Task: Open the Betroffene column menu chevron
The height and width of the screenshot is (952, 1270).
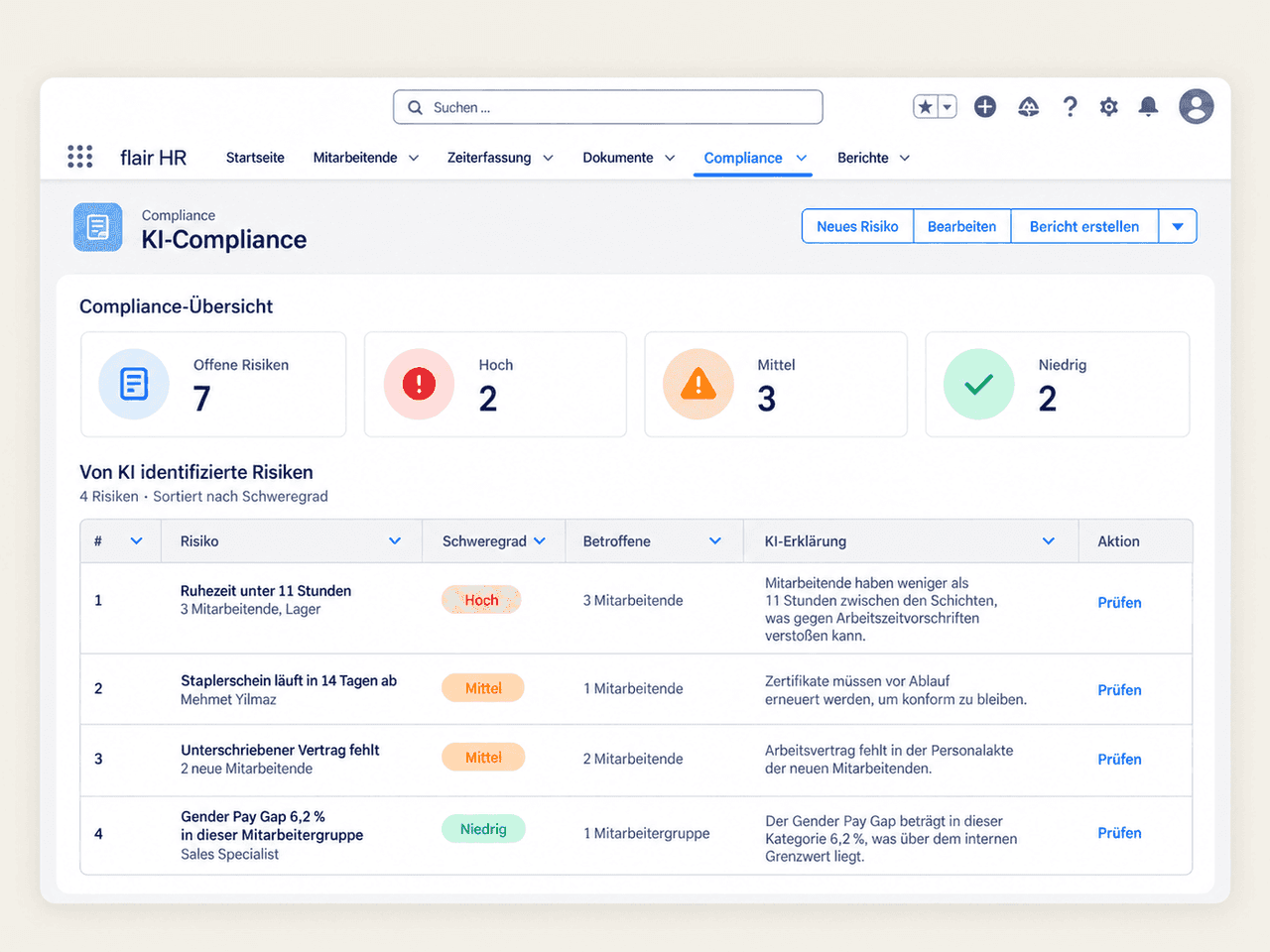Action: (x=715, y=541)
